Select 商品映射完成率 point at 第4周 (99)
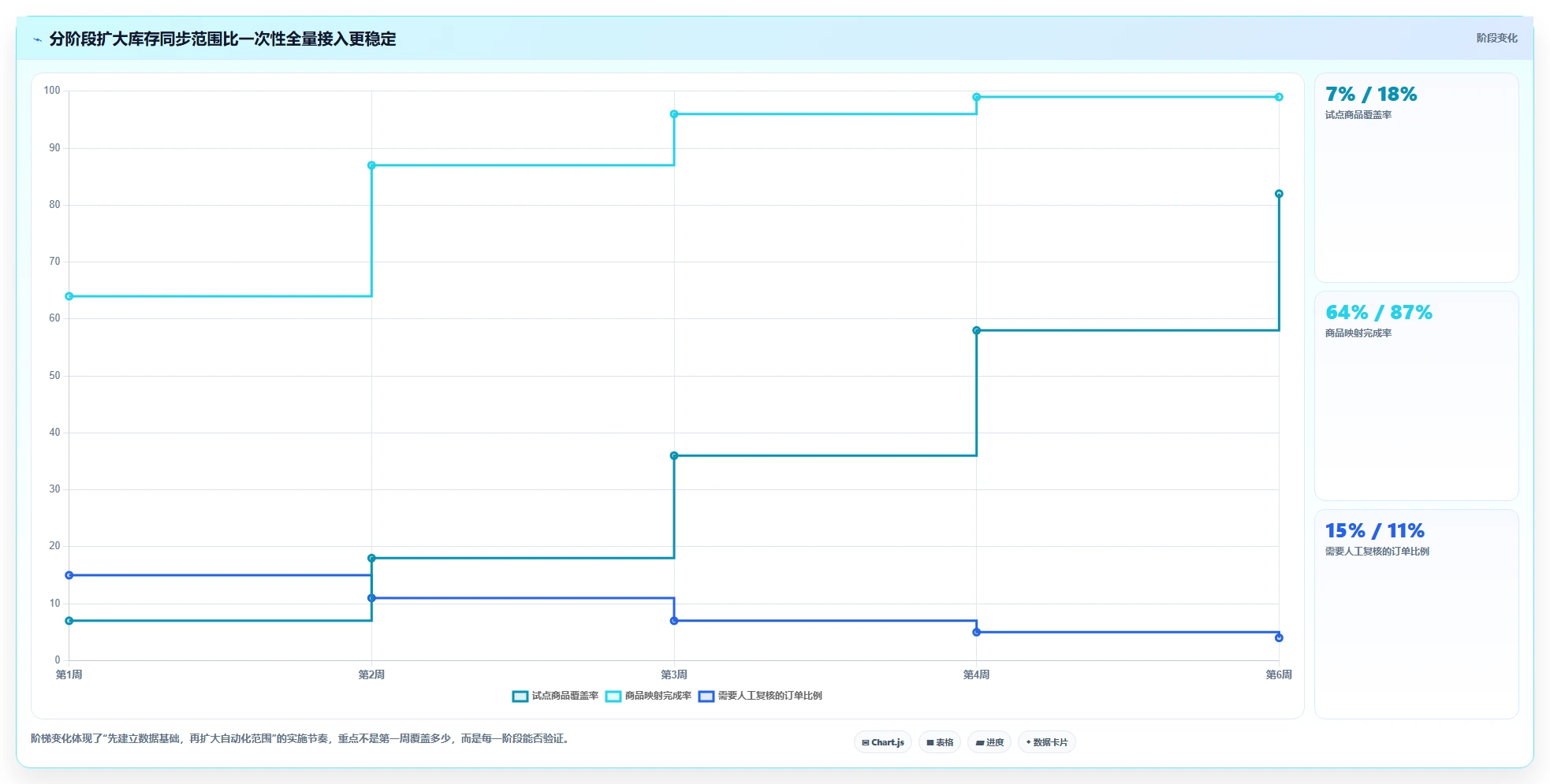This screenshot has width=1550, height=784. click(x=977, y=97)
